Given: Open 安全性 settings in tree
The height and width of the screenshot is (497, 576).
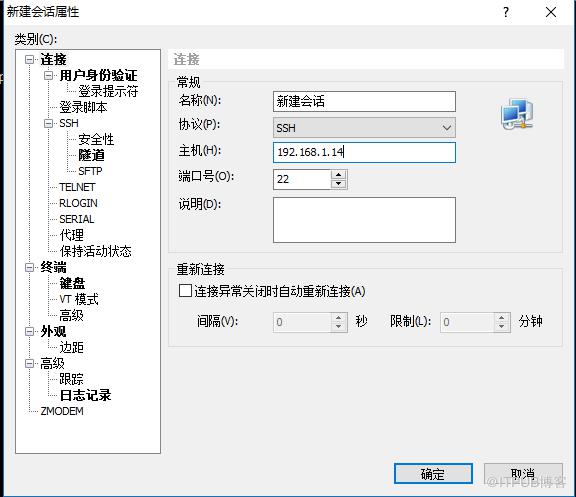Looking at the screenshot, I should (96, 139).
